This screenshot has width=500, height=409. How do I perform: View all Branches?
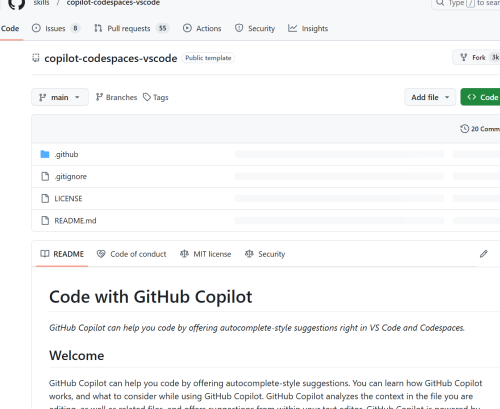coord(116,97)
